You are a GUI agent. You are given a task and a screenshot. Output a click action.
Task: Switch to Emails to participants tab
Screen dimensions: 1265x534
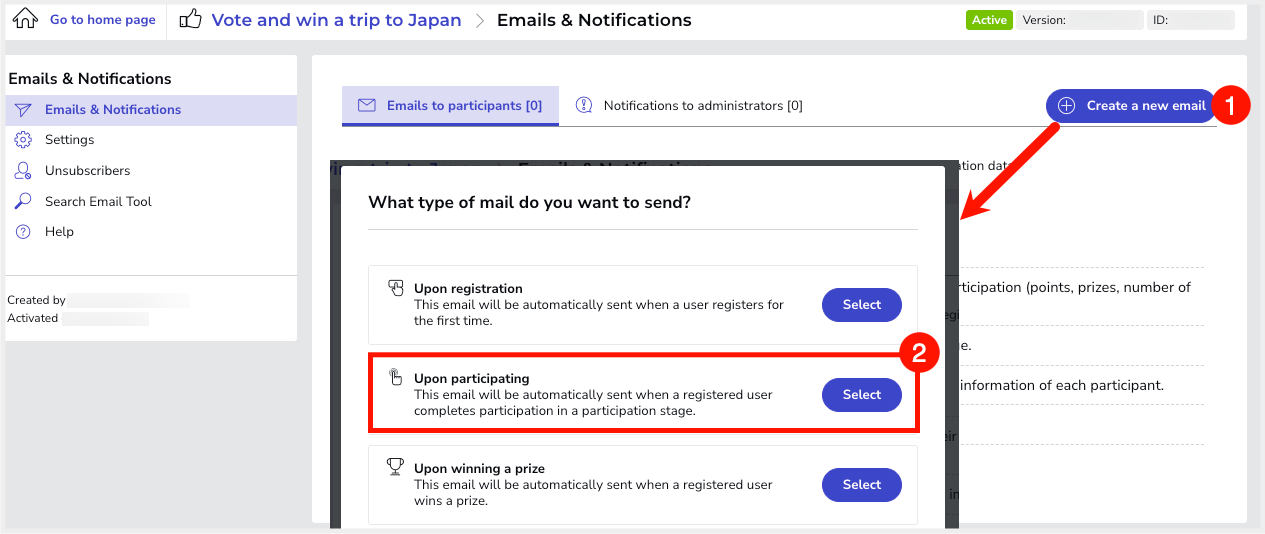pos(450,106)
